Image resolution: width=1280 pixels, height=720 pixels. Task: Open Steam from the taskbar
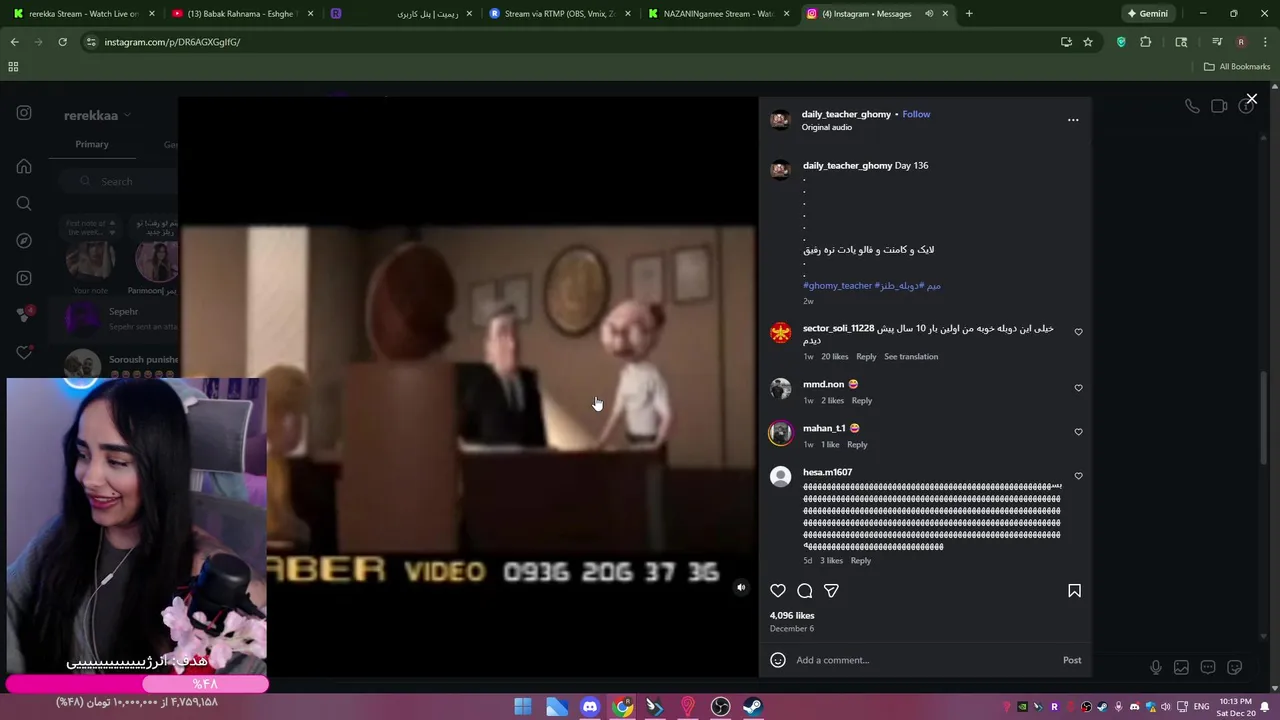click(753, 707)
